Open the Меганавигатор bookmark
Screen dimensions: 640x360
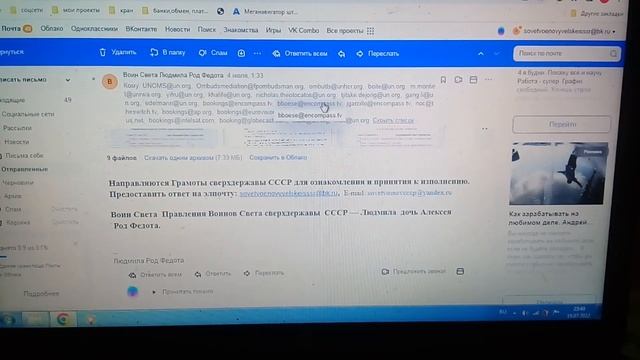pos(265,12)
